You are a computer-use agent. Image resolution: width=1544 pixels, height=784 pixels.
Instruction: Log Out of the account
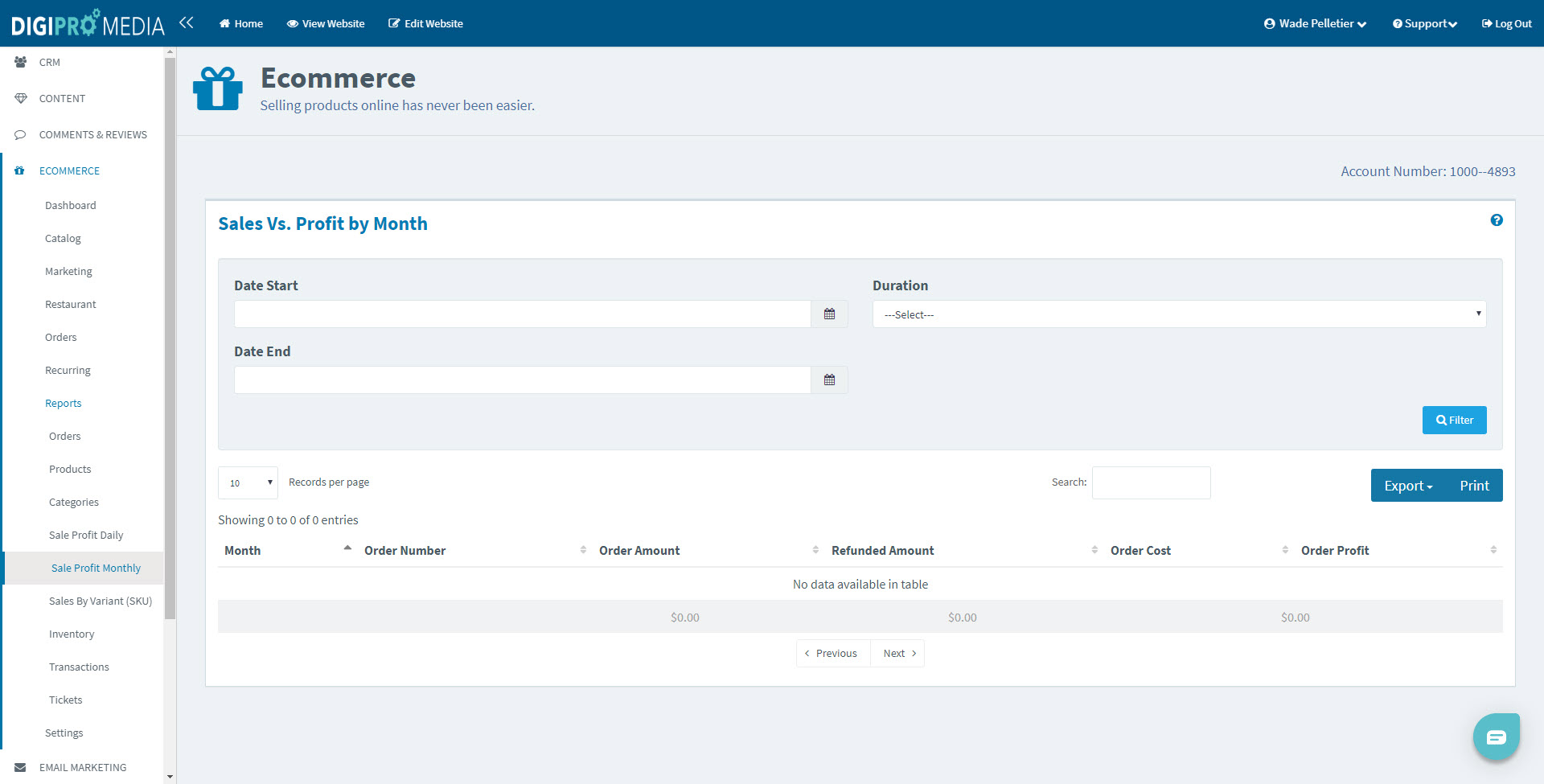tap(1506, 23)
